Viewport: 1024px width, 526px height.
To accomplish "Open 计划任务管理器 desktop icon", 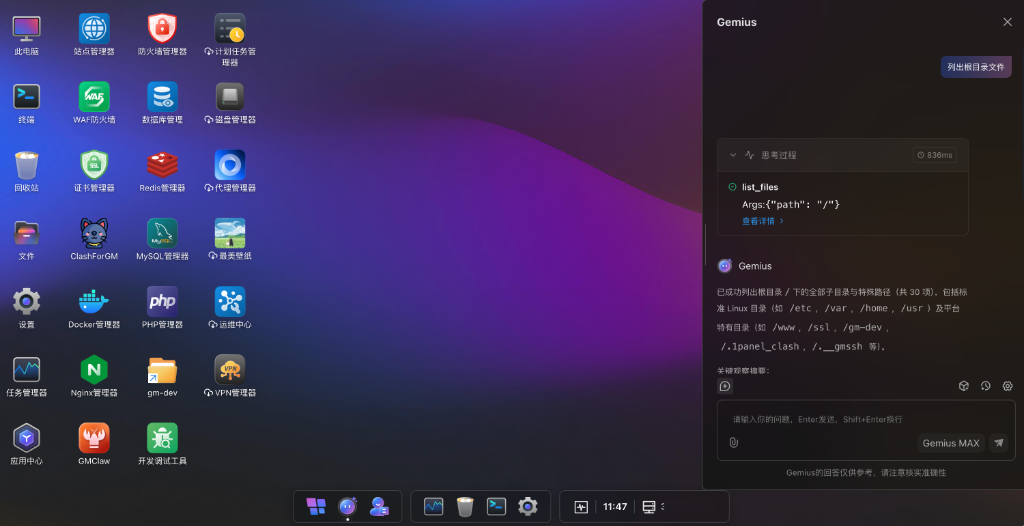I will (230, 29).
